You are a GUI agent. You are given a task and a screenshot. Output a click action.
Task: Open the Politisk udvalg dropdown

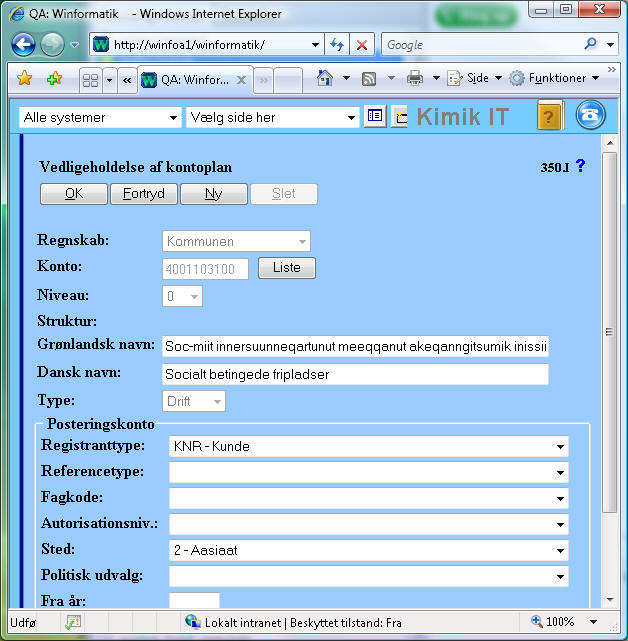(x=368, y=576)
